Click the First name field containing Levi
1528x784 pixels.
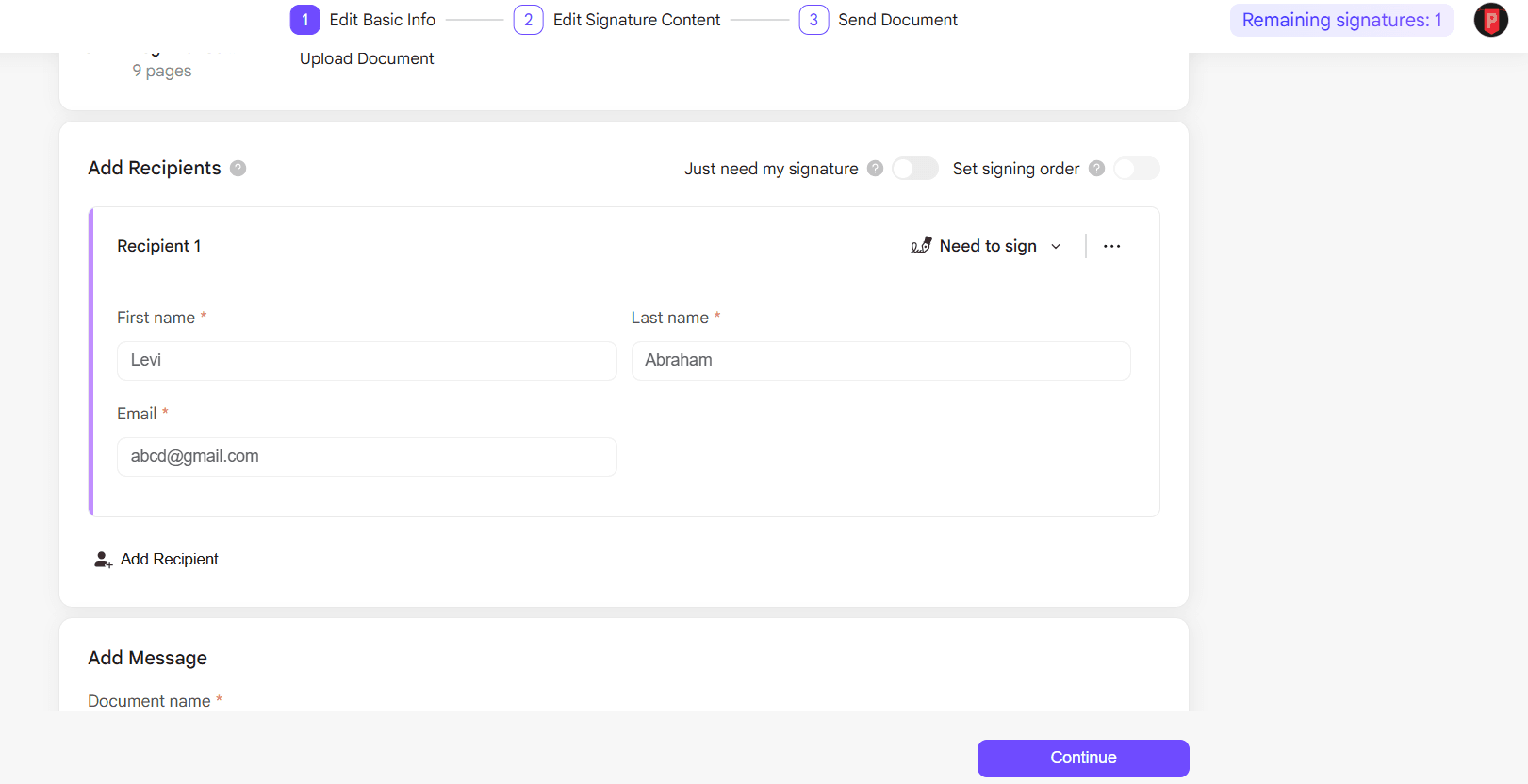click(367, 361)
